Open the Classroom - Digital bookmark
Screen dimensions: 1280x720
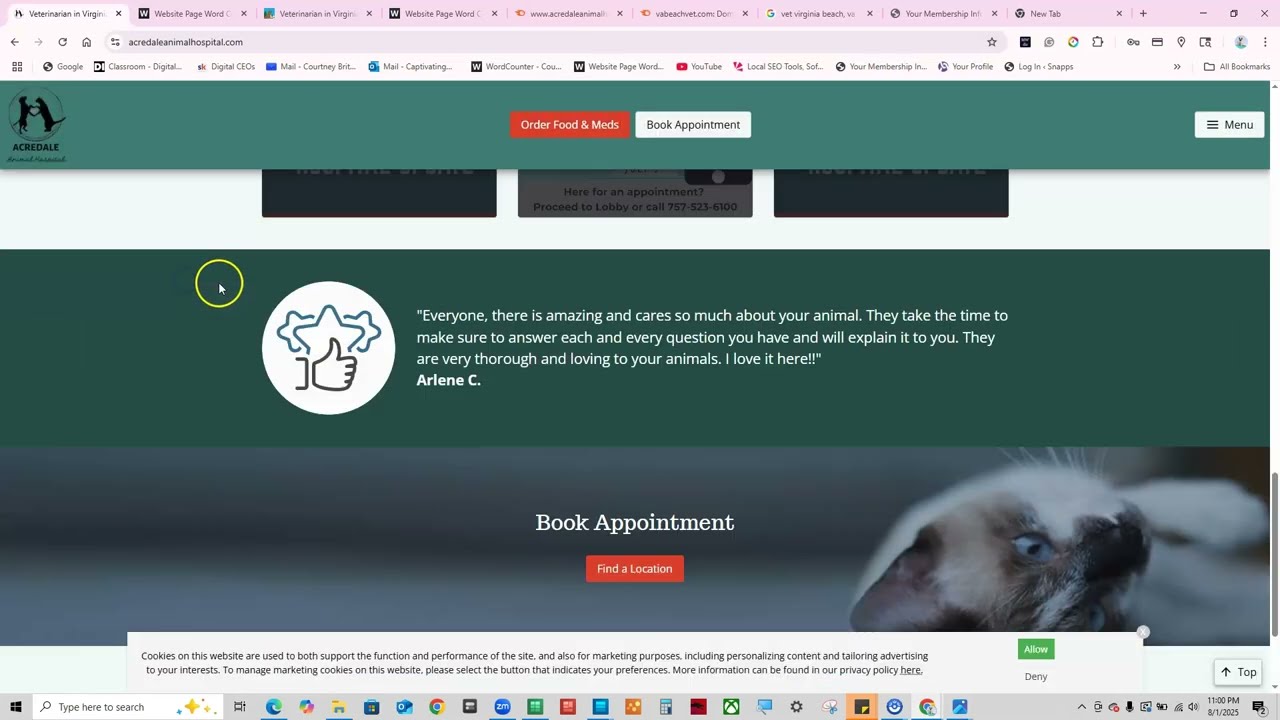[x=138, y=67]
